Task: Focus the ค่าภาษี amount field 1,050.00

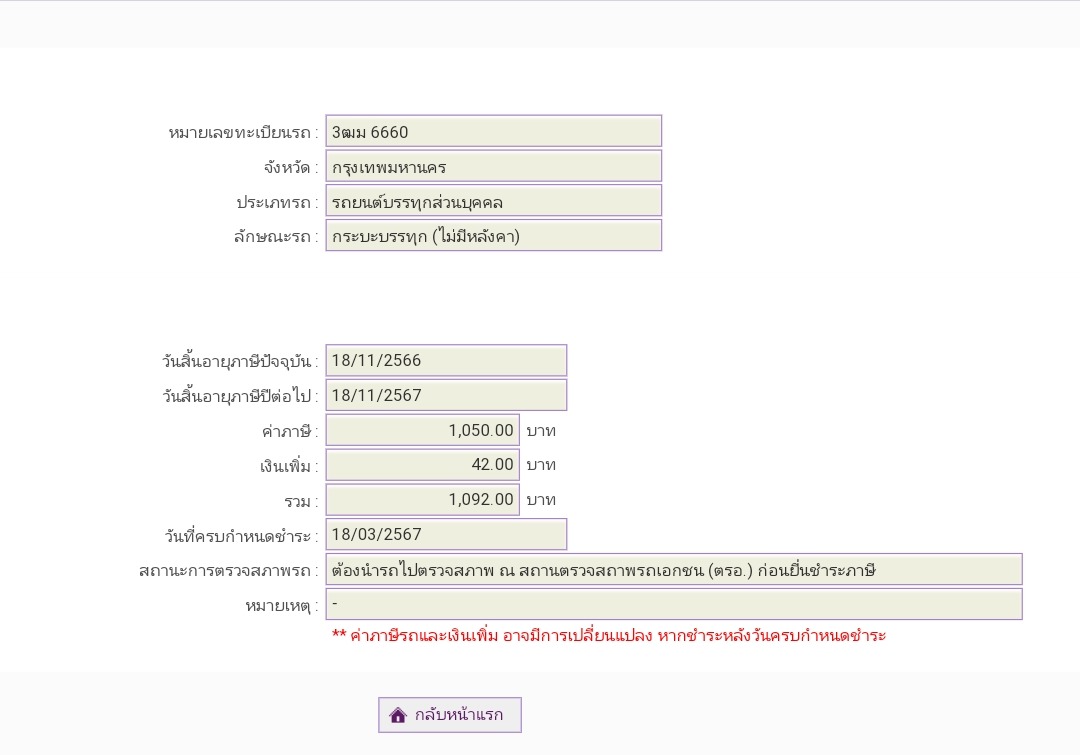Action: point(422,430)
